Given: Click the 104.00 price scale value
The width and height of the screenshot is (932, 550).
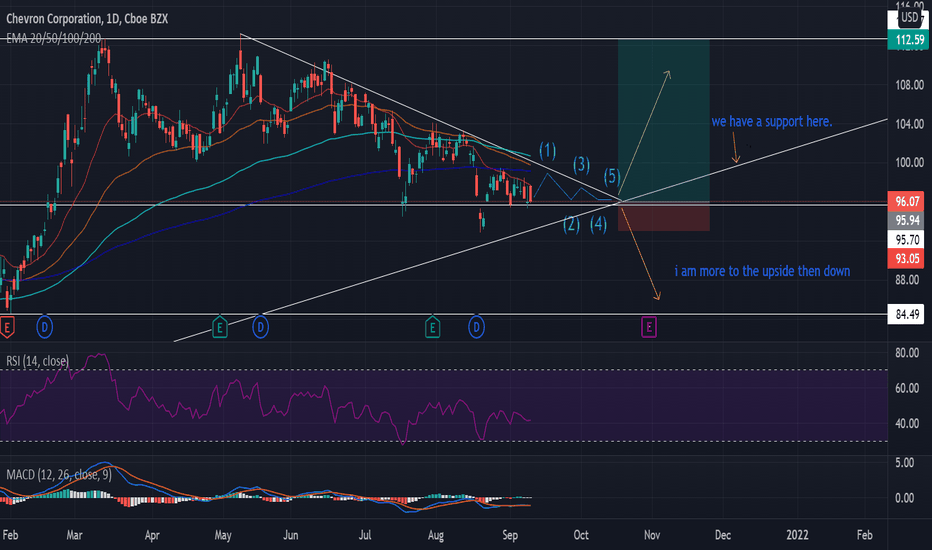Looking at the screenshot, I should pos(909,124).
